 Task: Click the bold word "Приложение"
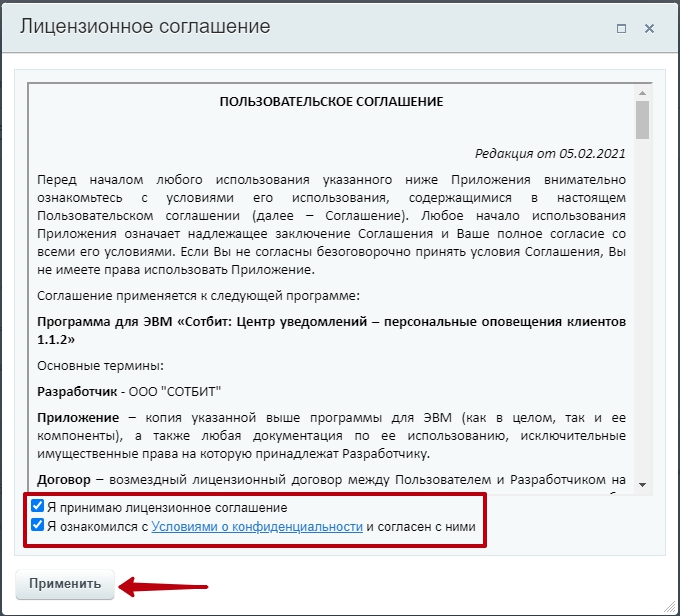(x=78, y=418)
